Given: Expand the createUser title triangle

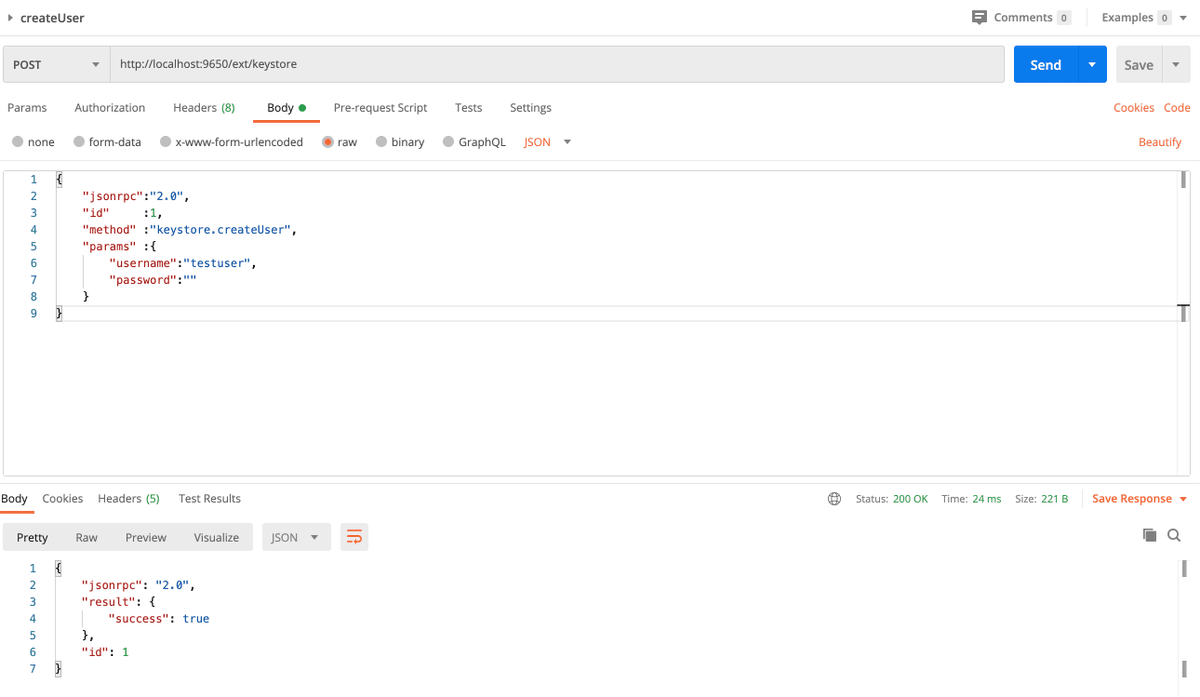Looking at the screenshot, I should click(10, 18).
